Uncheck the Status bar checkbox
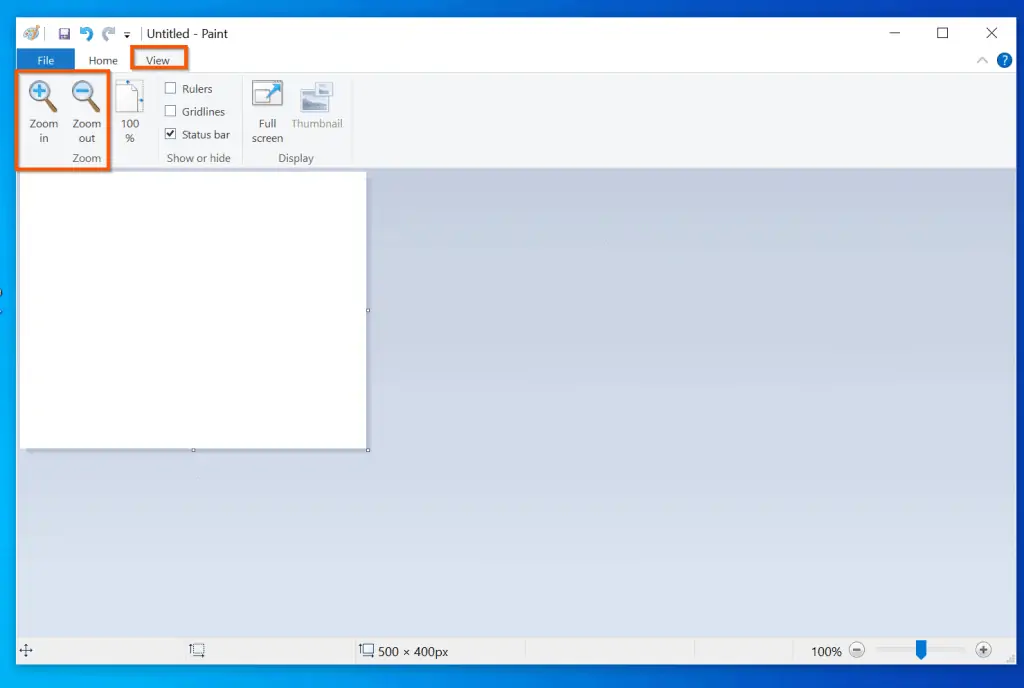 click(171, 134)
